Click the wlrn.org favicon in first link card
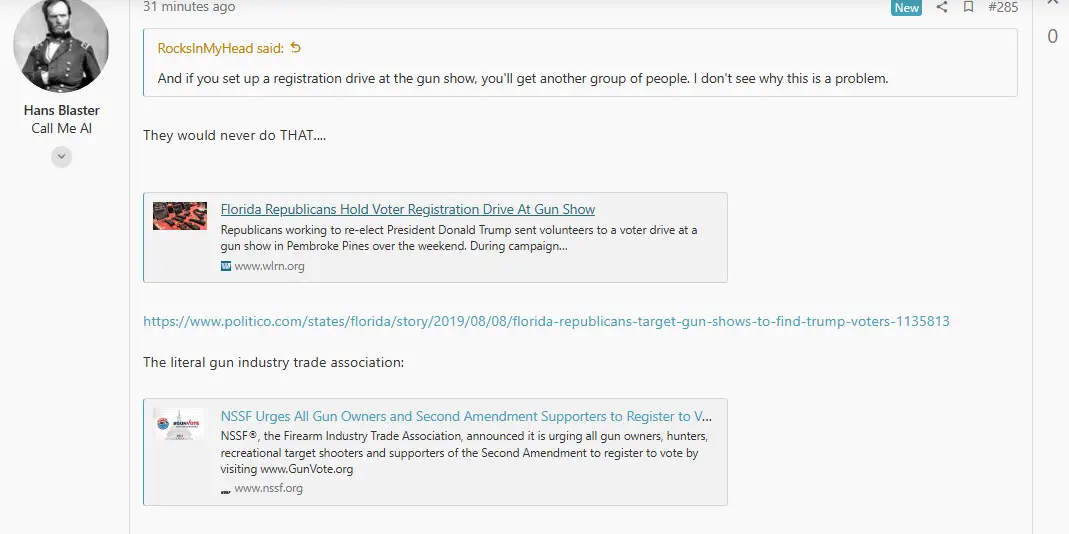The width and height of the screenshot is (1069, 534). (226, 266)
